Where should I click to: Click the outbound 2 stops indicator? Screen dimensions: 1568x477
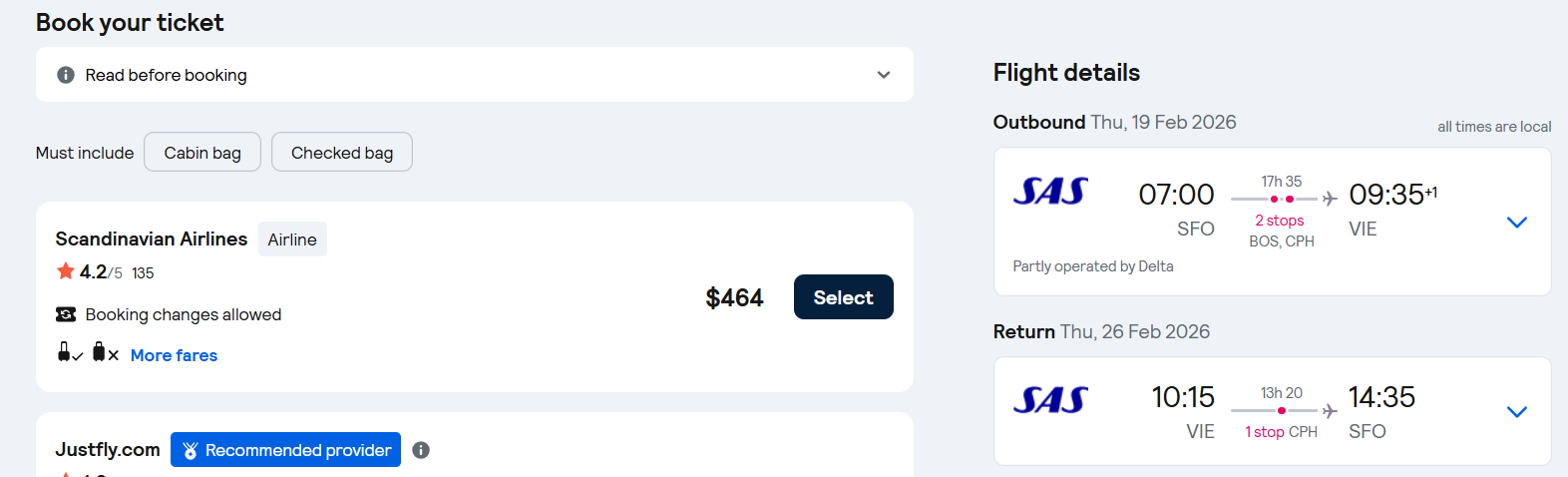click(1280, 221)
